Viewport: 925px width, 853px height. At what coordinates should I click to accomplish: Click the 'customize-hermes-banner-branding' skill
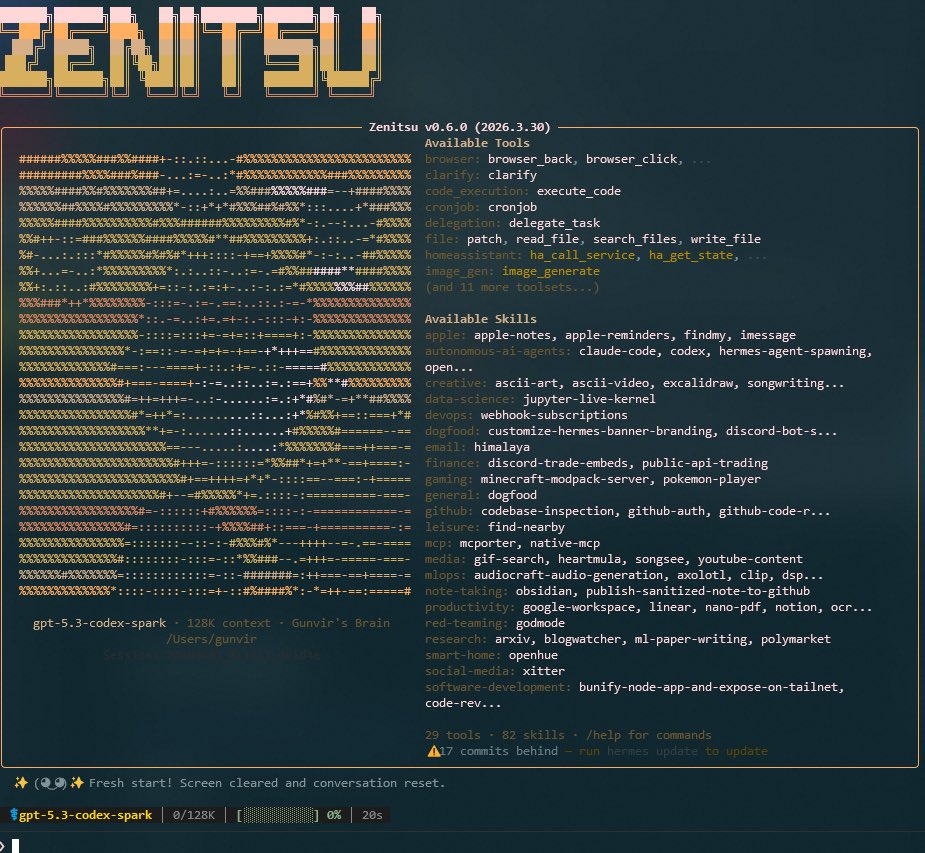coord(599,431)
